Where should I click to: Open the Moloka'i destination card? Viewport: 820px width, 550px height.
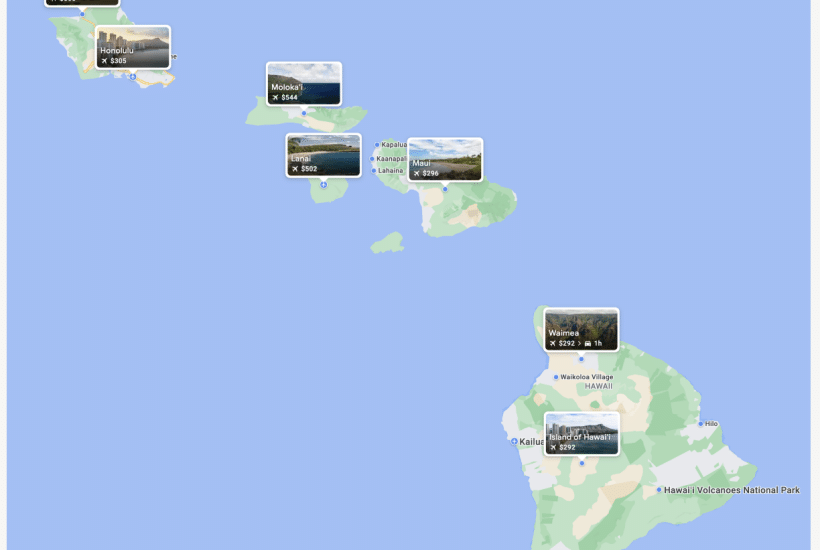pos(304,84)
